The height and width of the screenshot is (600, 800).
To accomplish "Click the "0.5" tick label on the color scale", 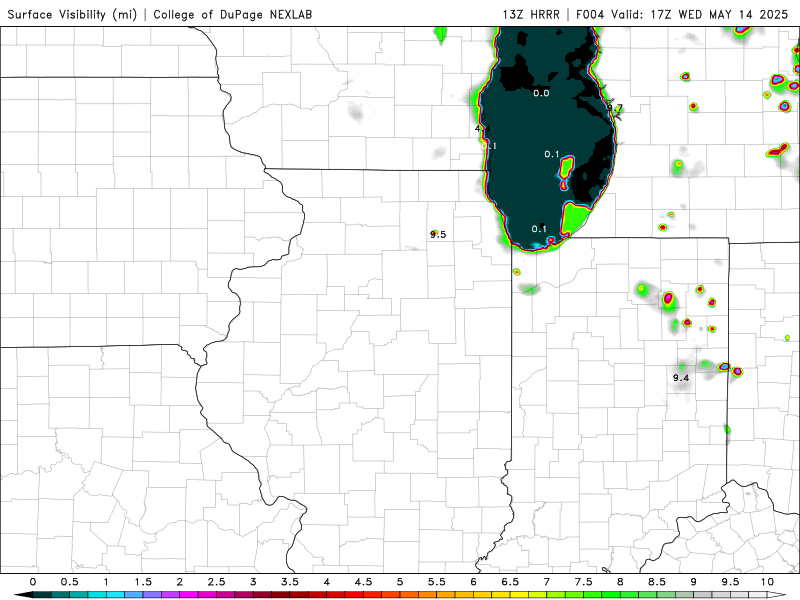I will [69, 582].
